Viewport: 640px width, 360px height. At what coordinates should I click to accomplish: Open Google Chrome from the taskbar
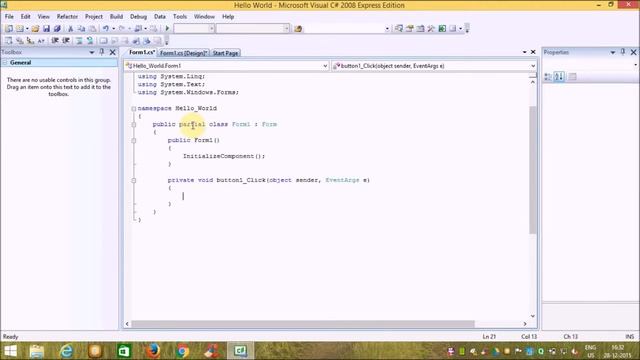182,351
